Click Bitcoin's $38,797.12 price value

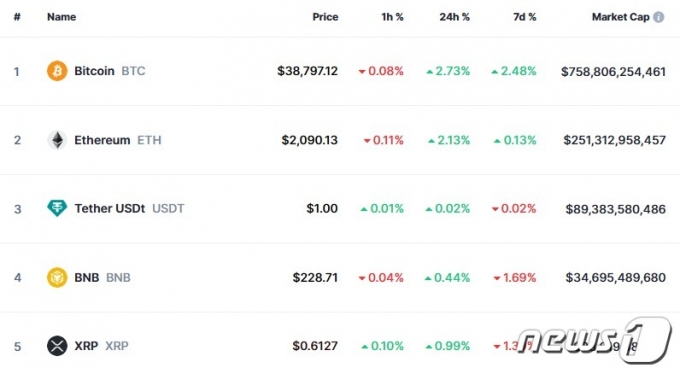[x=307, y=71]
